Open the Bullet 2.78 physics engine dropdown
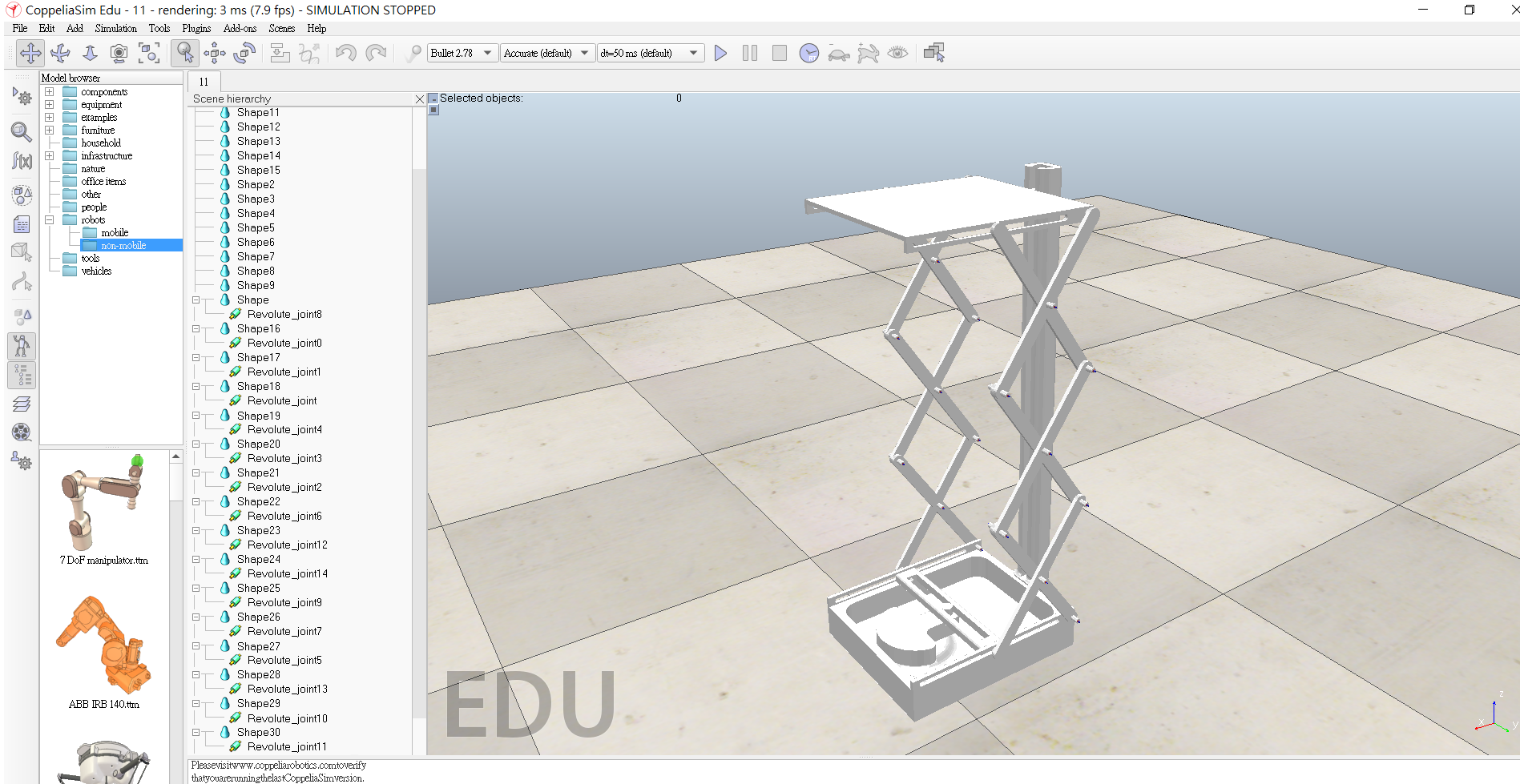Image resolution: width=1520 pixels, height=784 pixels. pyautogui.click(x=463, y=53)
